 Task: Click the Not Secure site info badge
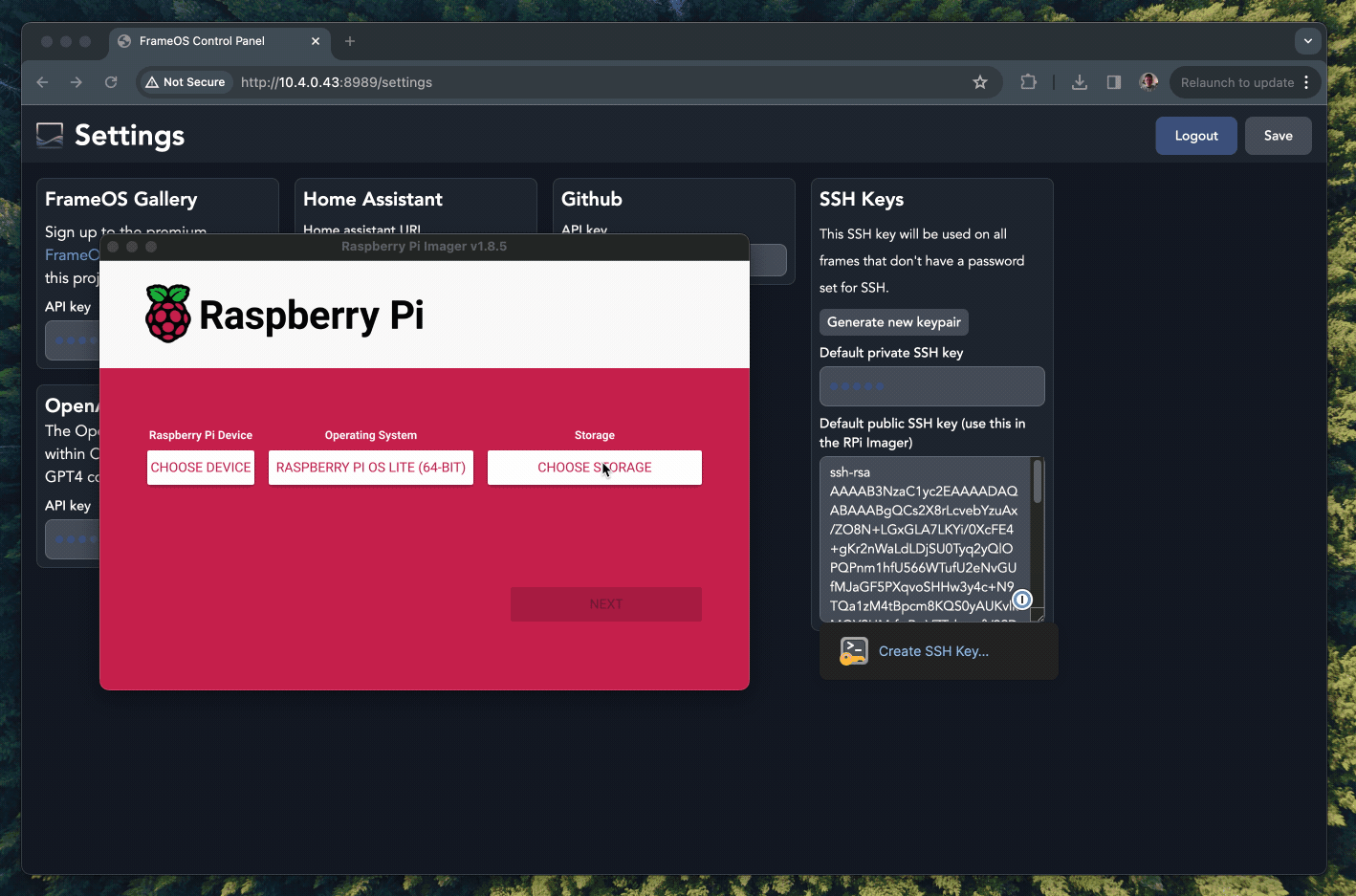pyautogui.click(x=186, y=82)
